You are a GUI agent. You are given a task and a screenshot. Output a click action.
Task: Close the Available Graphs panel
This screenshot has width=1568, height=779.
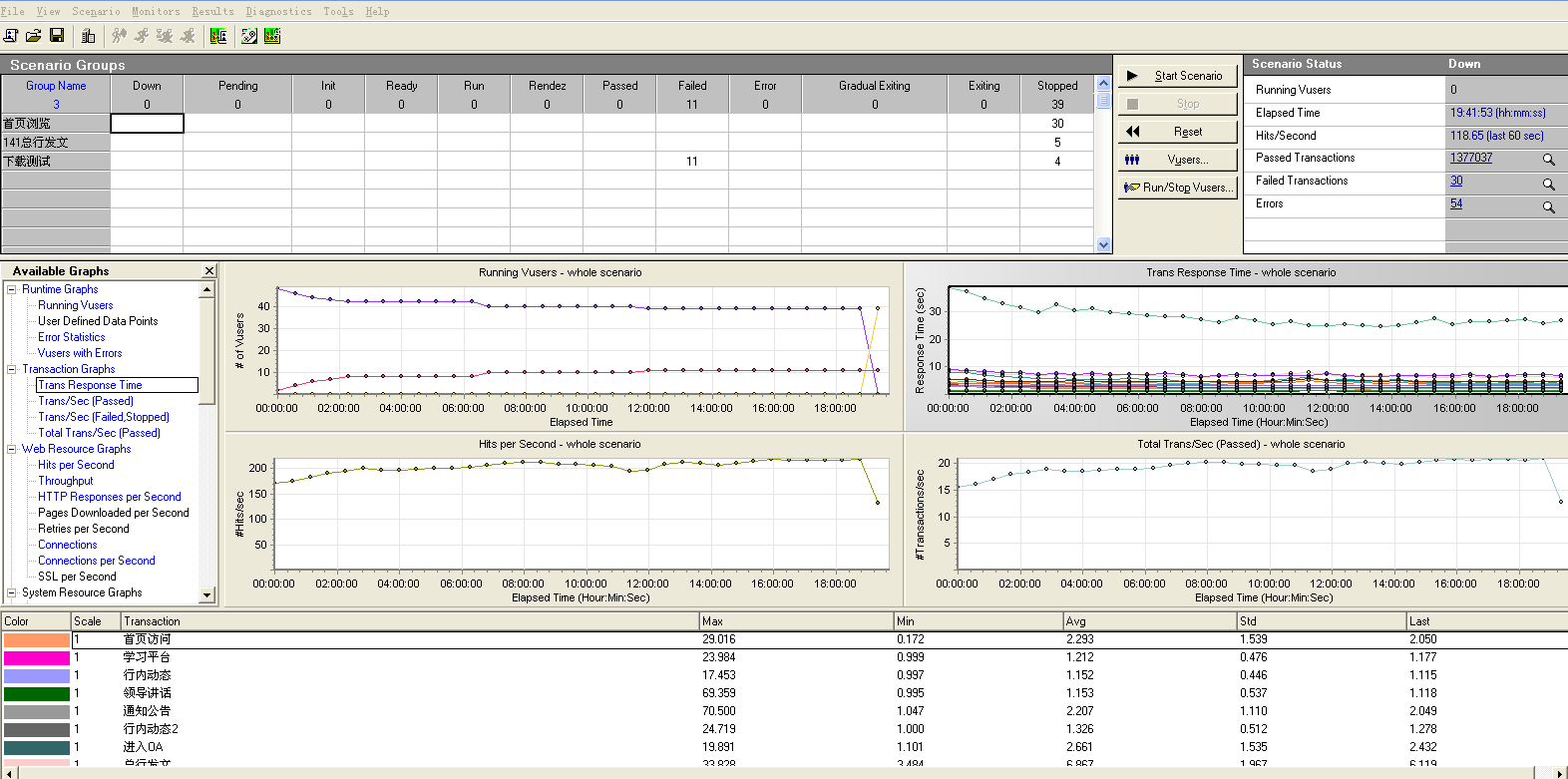209,271
